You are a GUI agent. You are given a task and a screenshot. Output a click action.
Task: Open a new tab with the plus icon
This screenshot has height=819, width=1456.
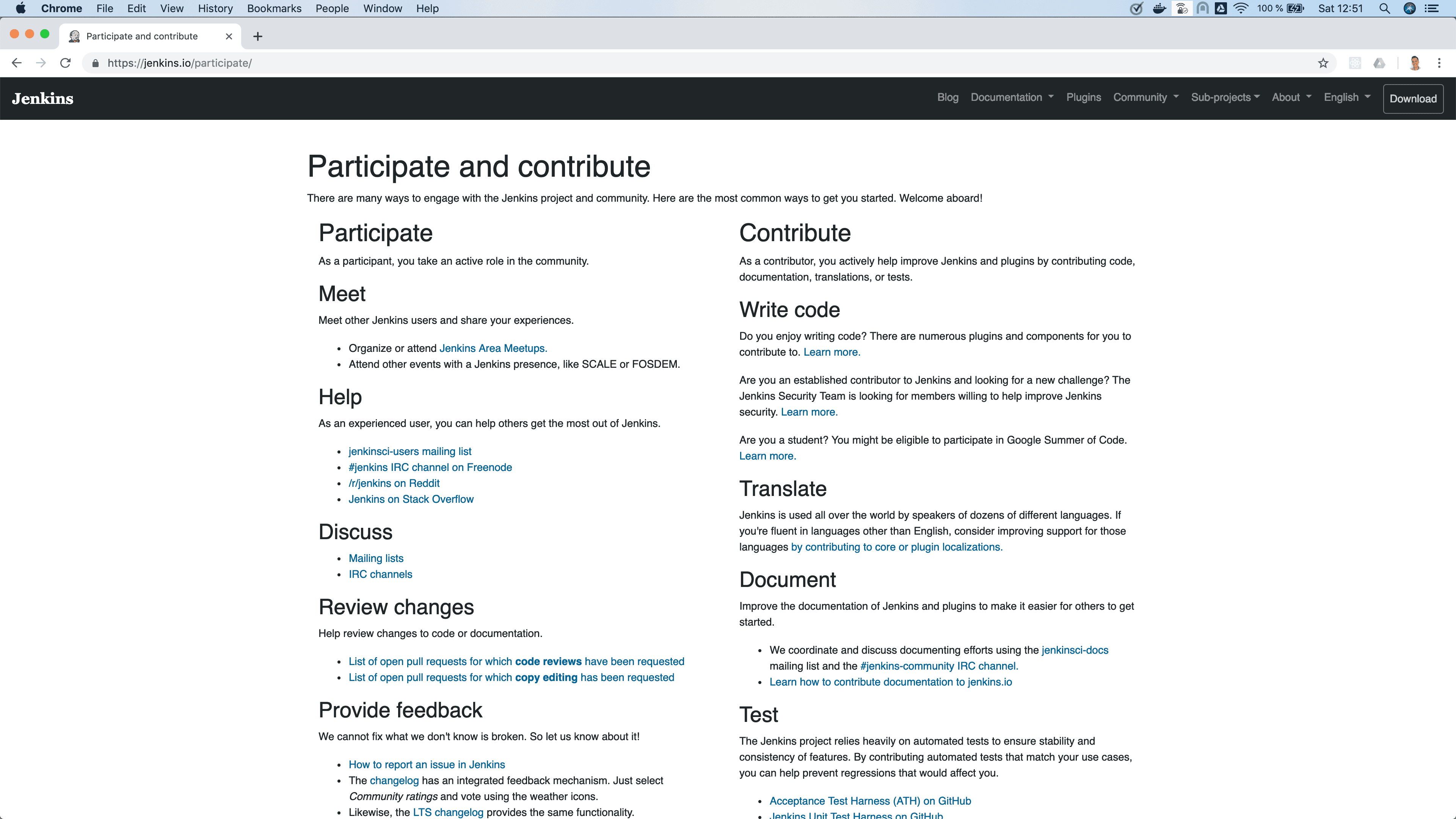click(258, 36)
